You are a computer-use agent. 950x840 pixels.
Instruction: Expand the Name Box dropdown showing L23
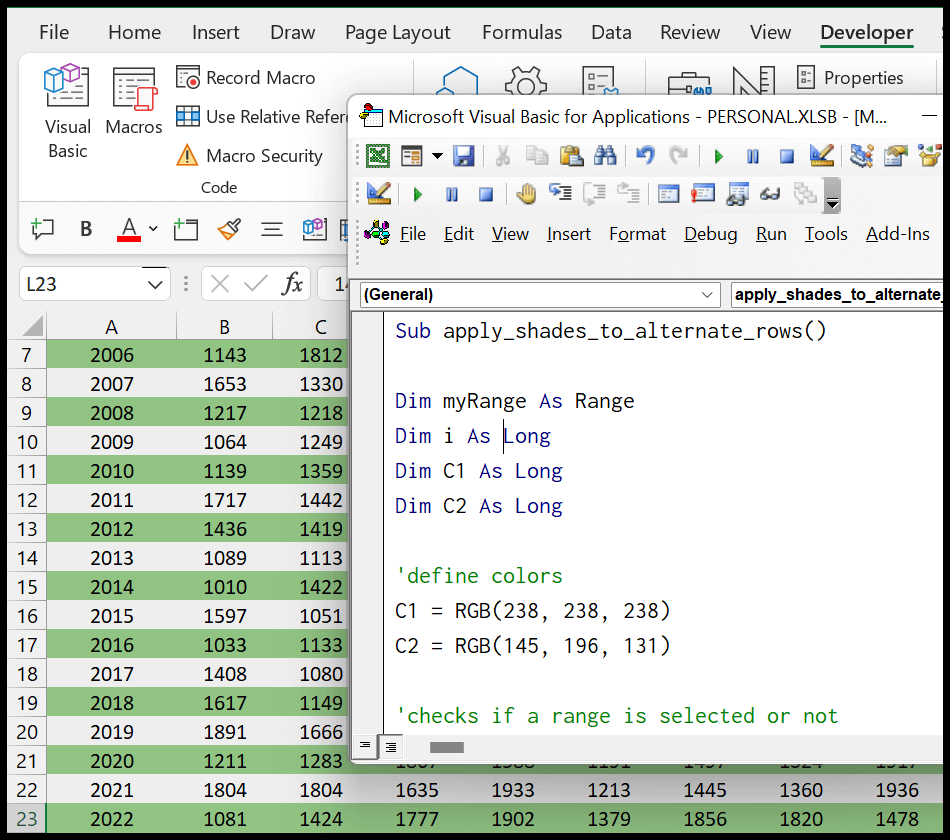(x=155, y=284)
